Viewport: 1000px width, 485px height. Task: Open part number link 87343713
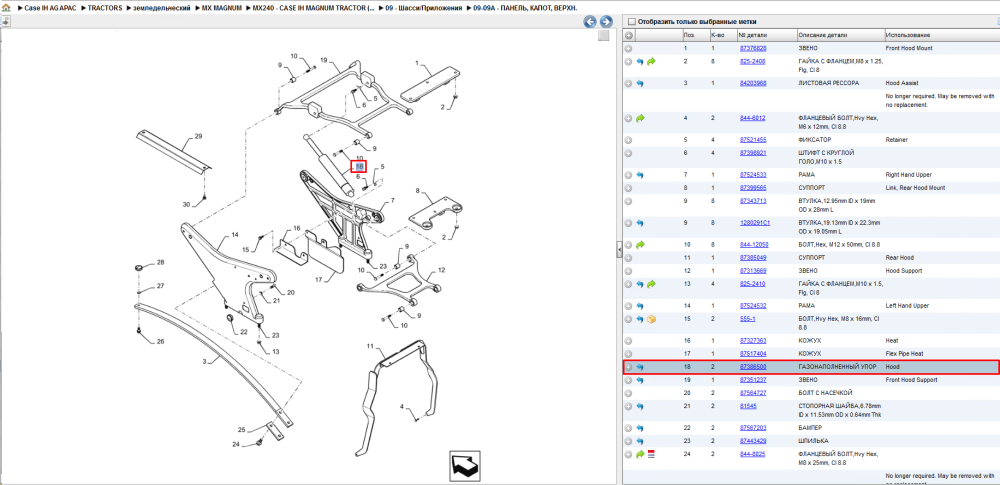(x=753, y=201)
